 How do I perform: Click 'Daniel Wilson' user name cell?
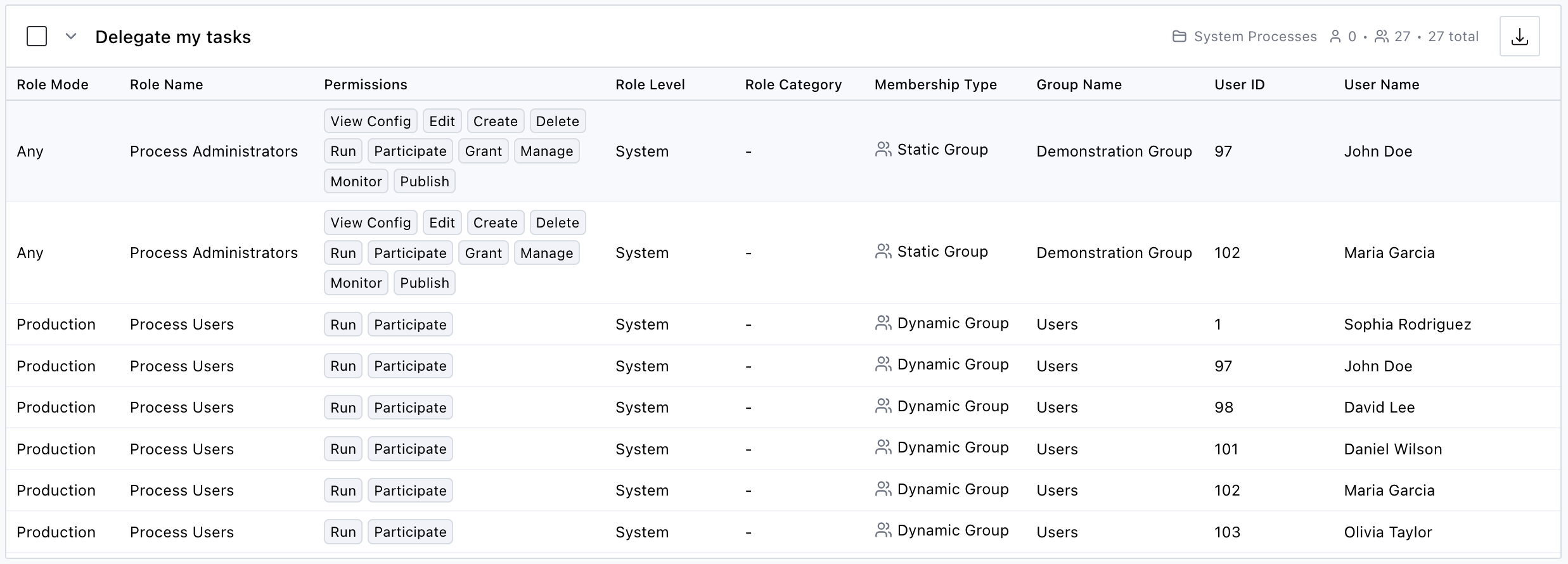click(x=1393, y=449)
